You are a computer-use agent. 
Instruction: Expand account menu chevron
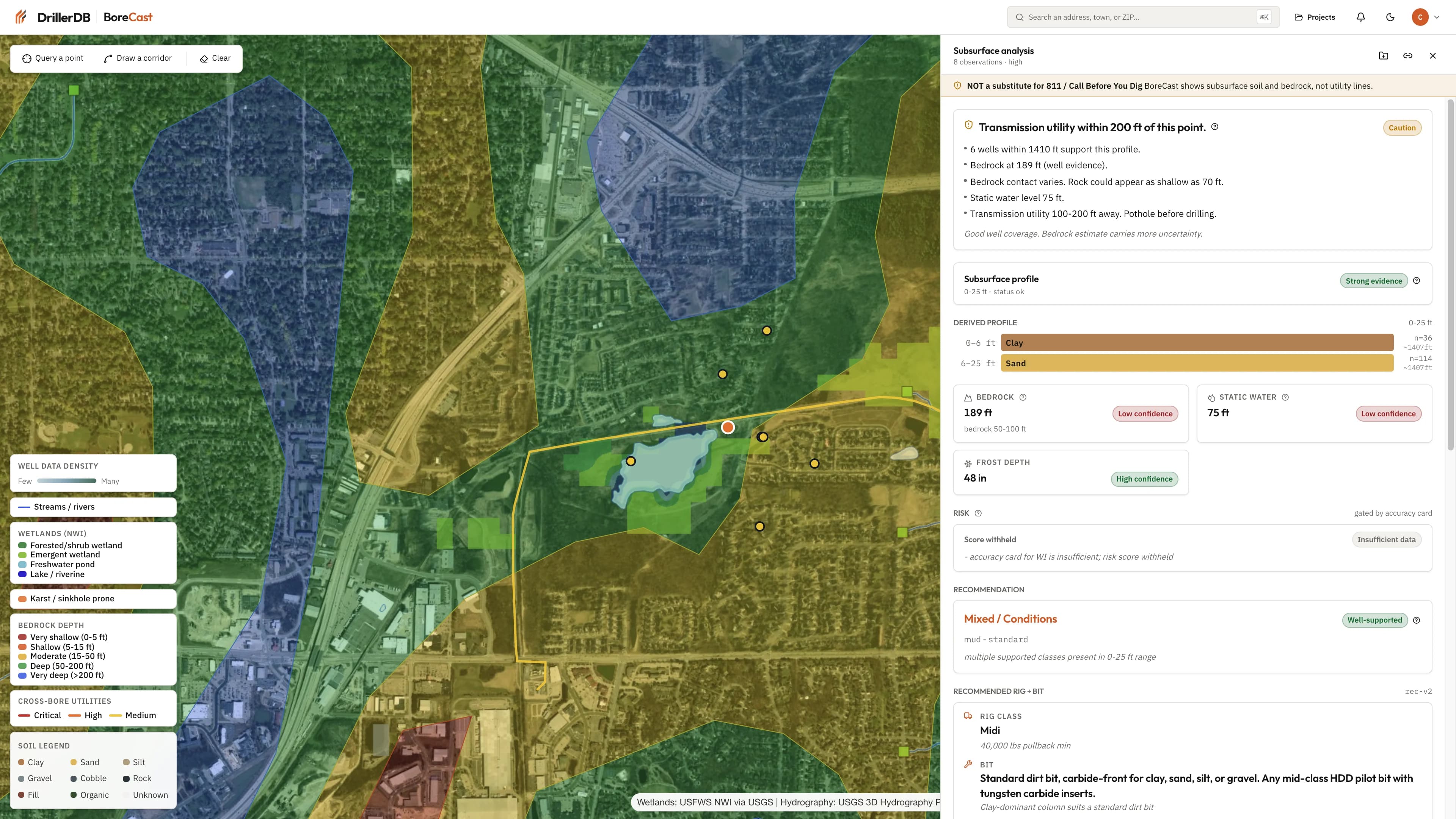(1436, 17)
